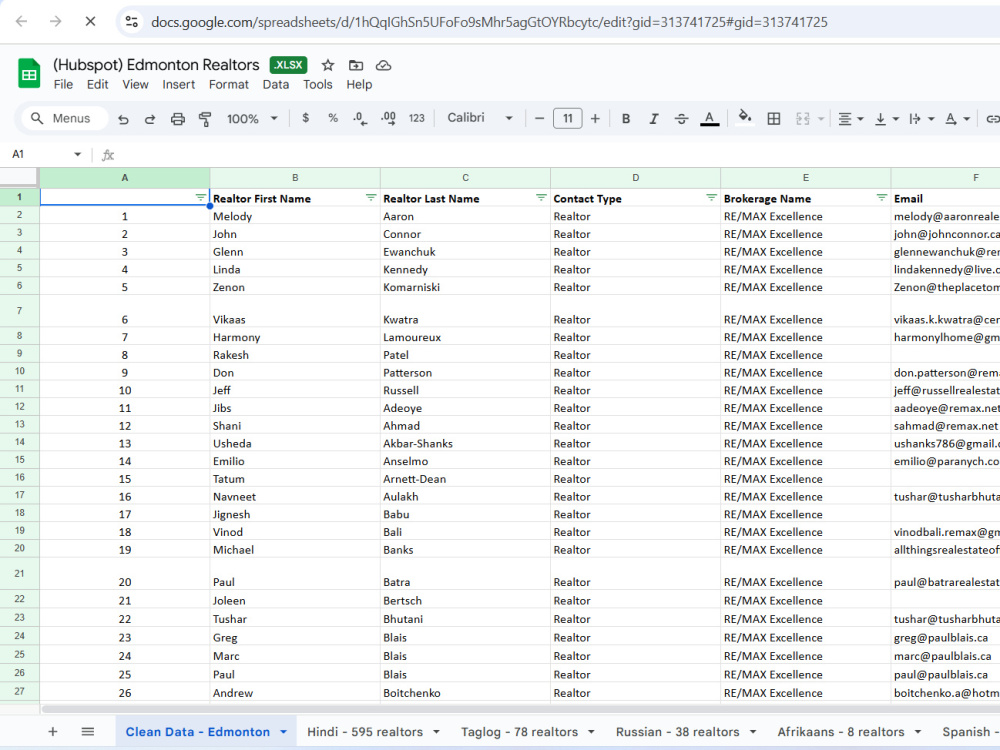Image resolution: width=1000 pixels, height=750 pixels.
Task: Open site information icon in address bar
Action: 132,22
